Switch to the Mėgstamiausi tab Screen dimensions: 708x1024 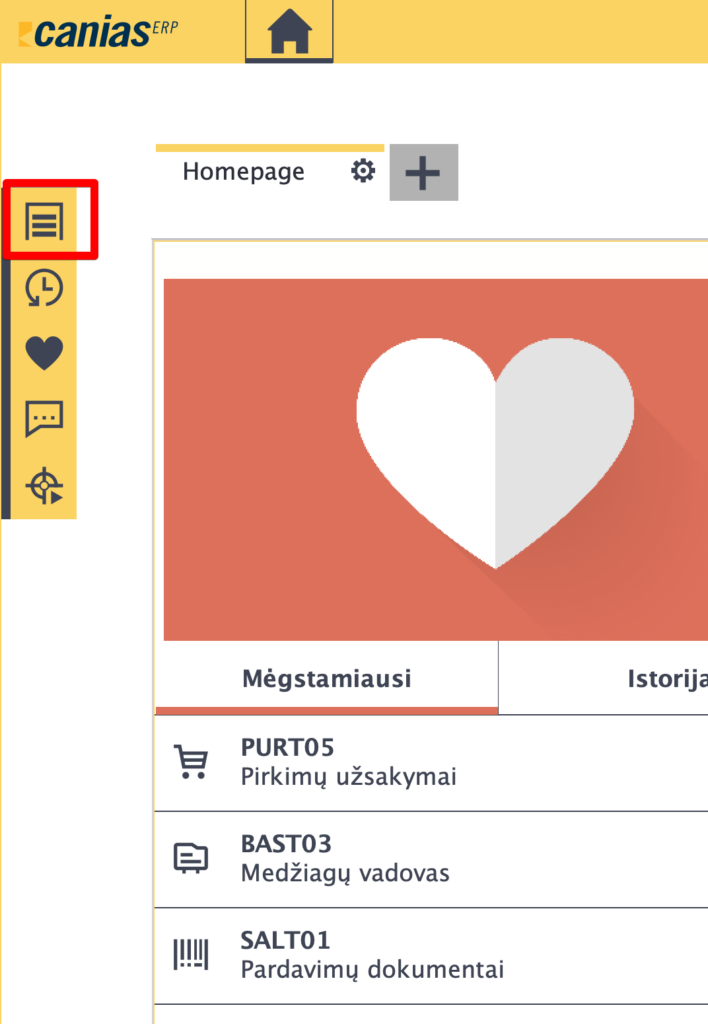click(326, 679)
